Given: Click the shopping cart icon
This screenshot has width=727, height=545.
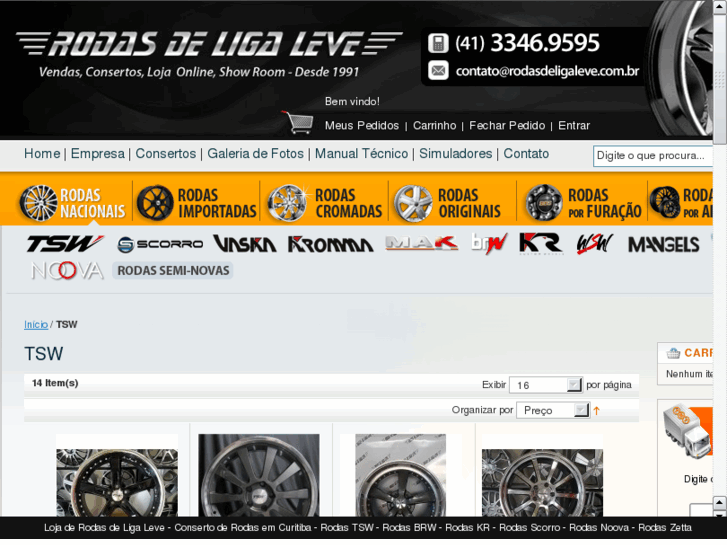Looking at the screenshot, I should pyautogui.click(x=298, y=122).
